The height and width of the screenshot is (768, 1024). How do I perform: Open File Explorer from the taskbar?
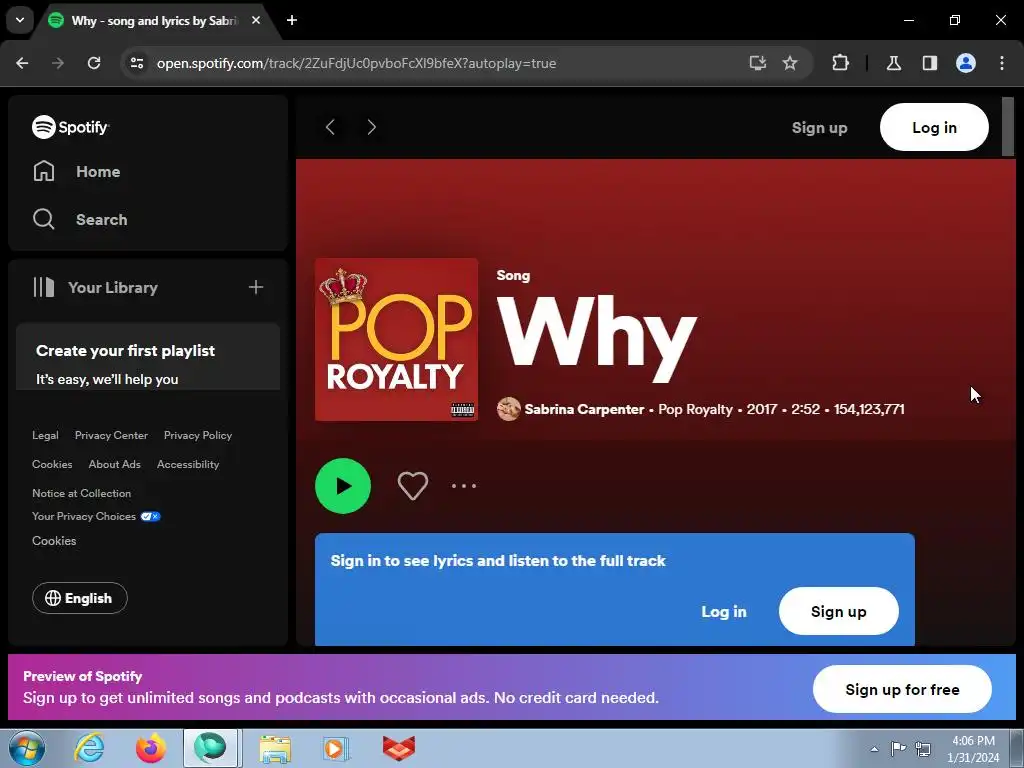point(275,748)
